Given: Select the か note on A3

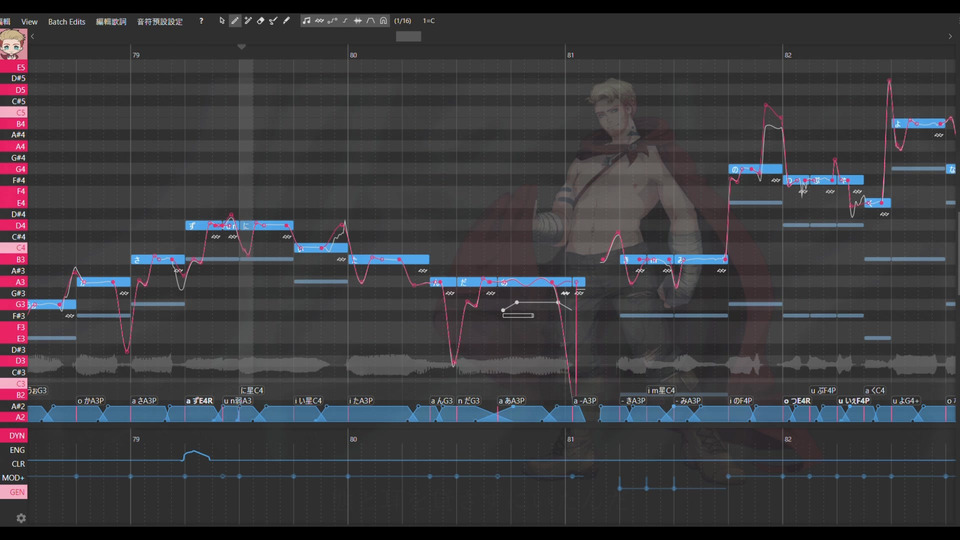Looking at the screenshot, I should (103, 282).
